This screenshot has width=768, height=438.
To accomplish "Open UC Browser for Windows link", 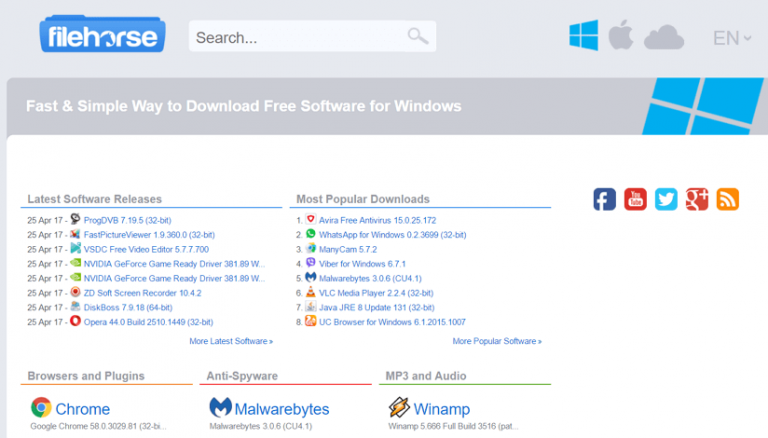I will coord(392,322).
